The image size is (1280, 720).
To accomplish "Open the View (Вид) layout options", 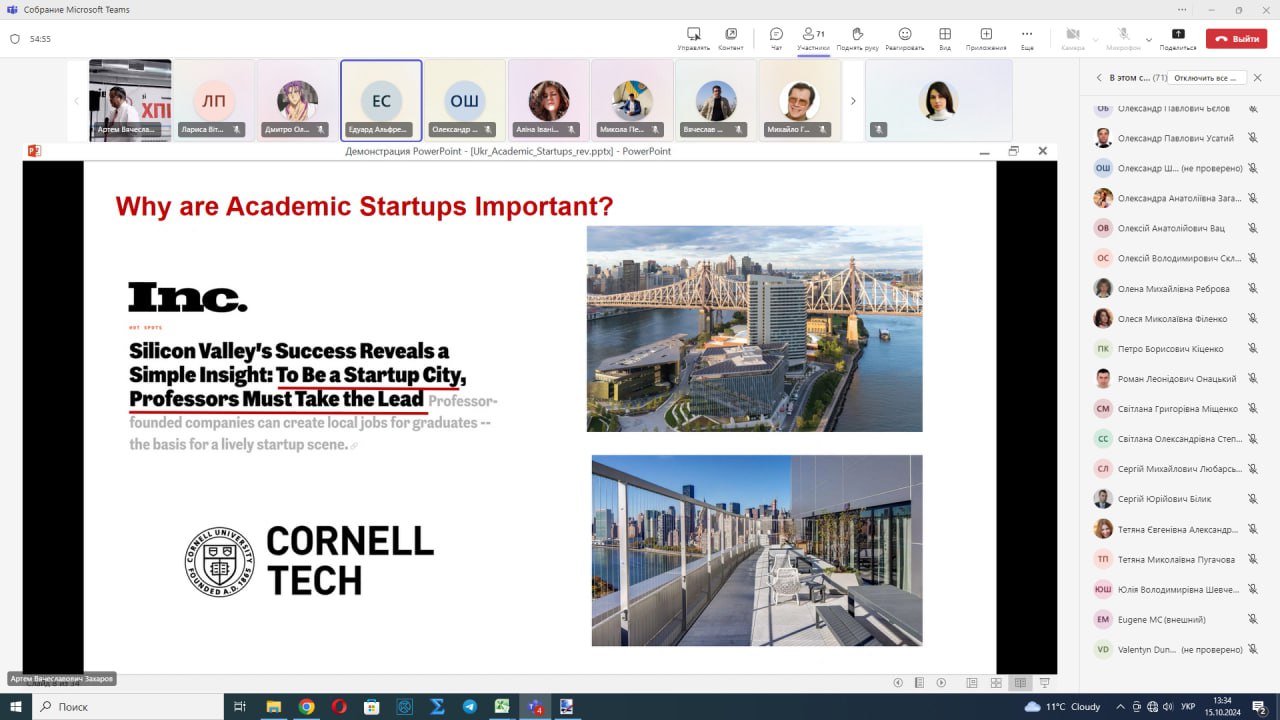I will pyautogui.click(x=945, y=38).
